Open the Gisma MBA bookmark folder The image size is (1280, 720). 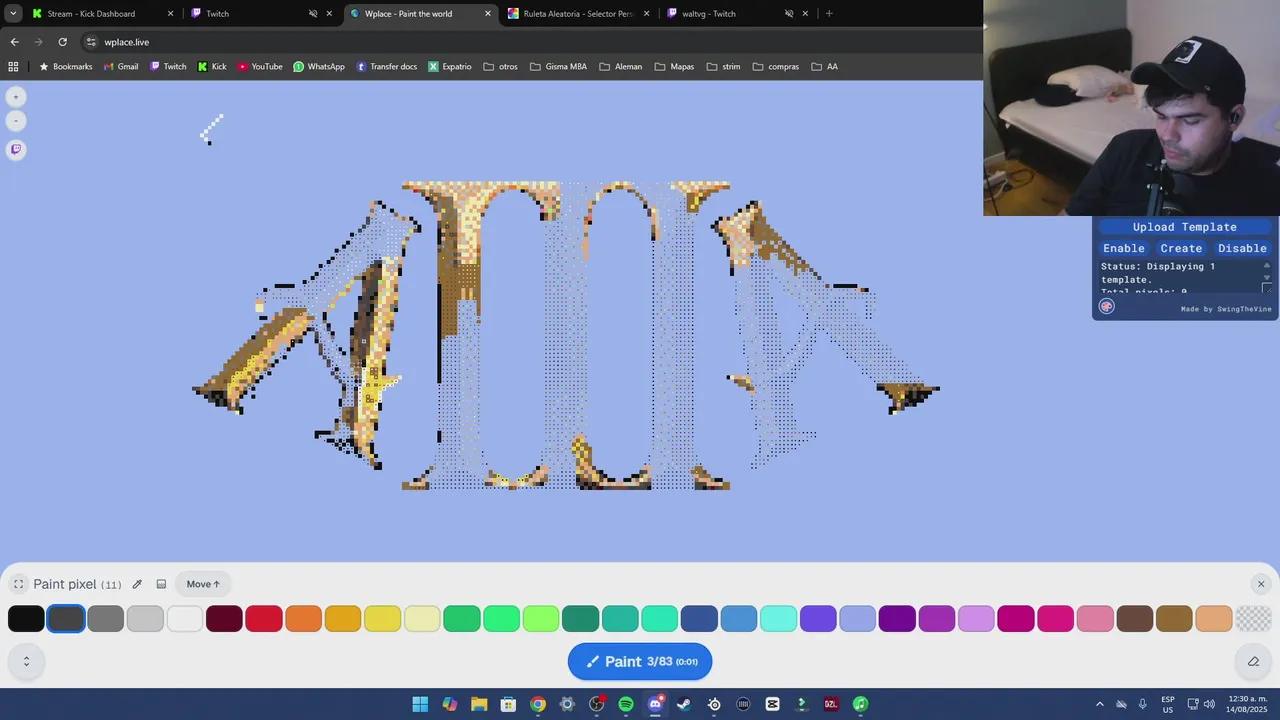coord(558,67)
